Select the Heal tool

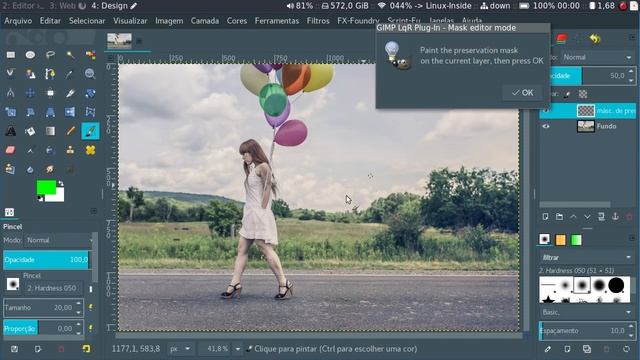point(90,150)
